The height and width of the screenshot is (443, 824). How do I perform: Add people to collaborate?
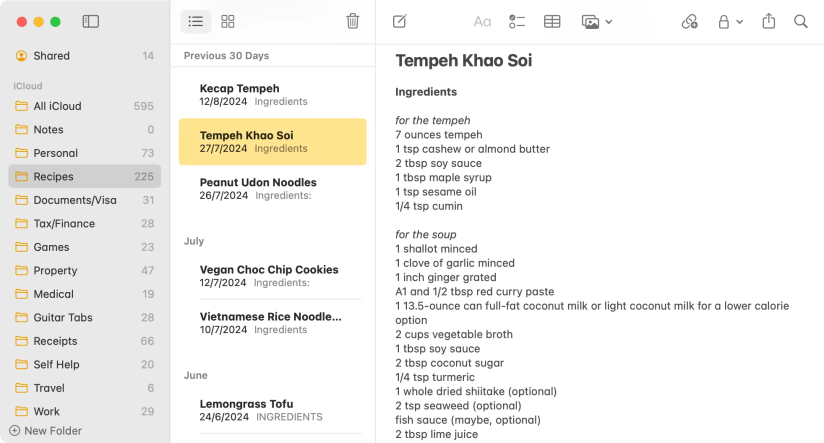click(689, 21)
